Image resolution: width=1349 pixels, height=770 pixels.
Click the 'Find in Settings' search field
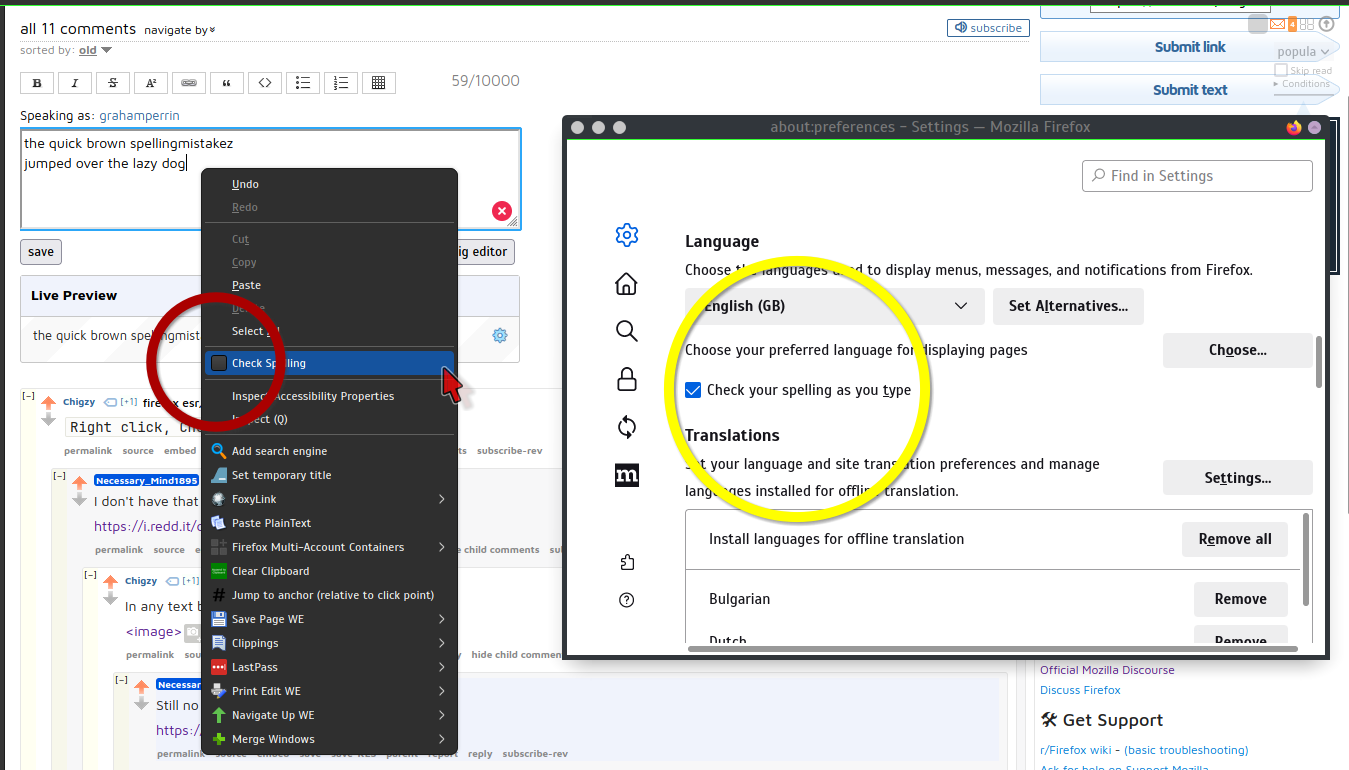point(1197,176)
